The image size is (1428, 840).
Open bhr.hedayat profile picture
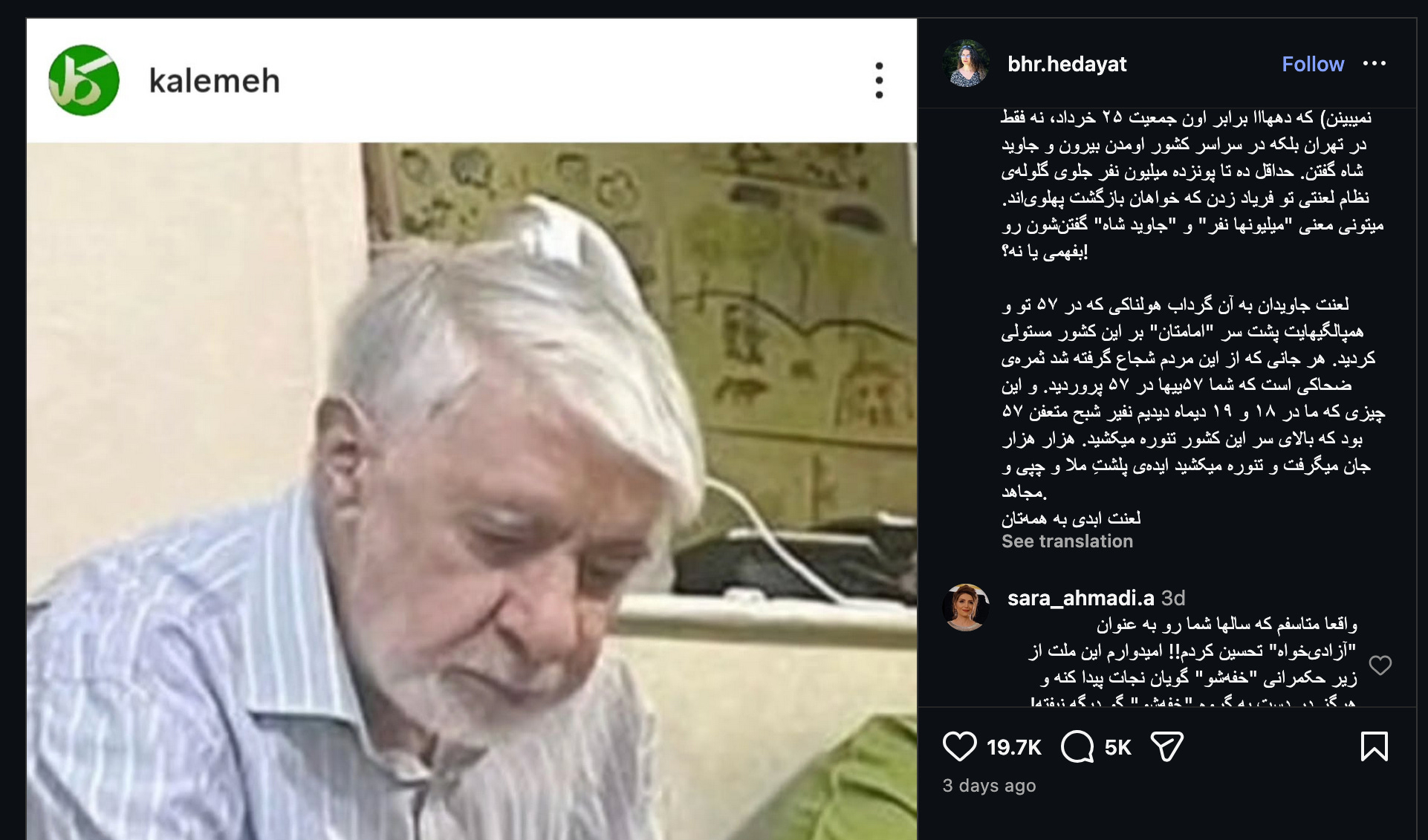click(966, 64)
